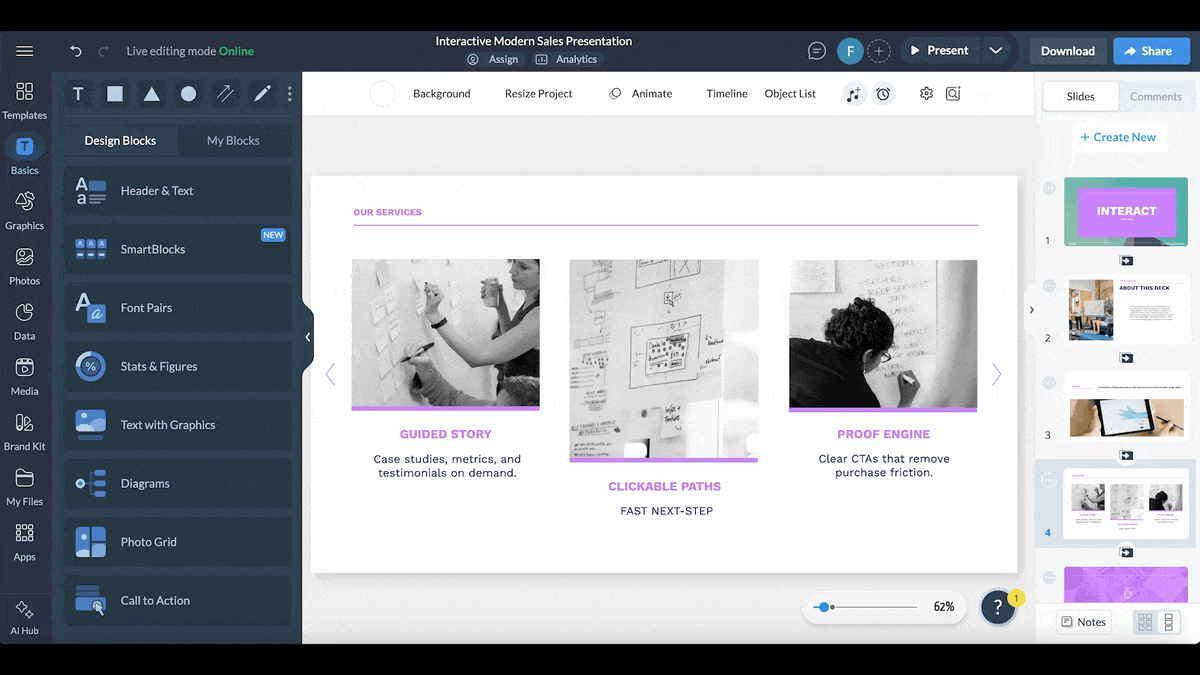This screenshot has height=675, width=1200.
Task: Open the Slides tab
Action: click(1081, 96)
